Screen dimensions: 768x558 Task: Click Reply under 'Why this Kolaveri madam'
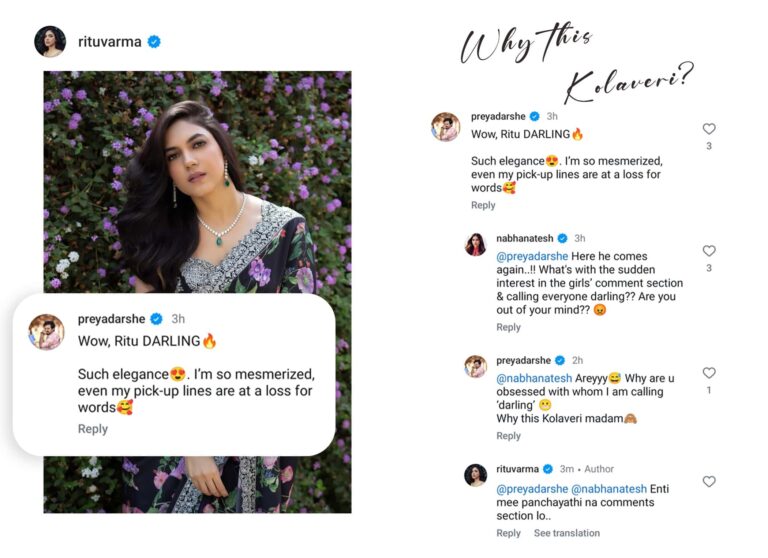[508, 436]
